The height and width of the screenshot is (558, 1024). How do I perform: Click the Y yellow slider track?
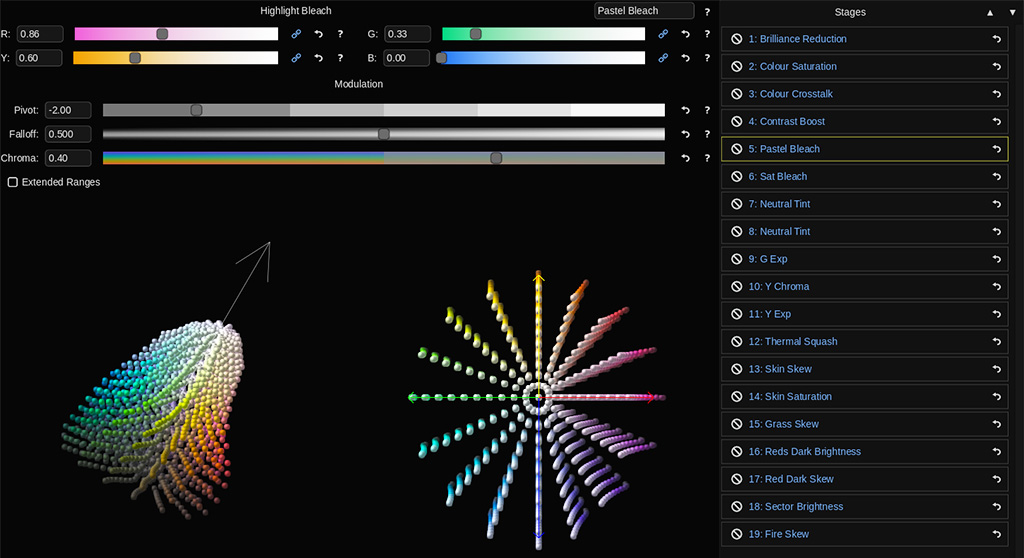(176, 57)
